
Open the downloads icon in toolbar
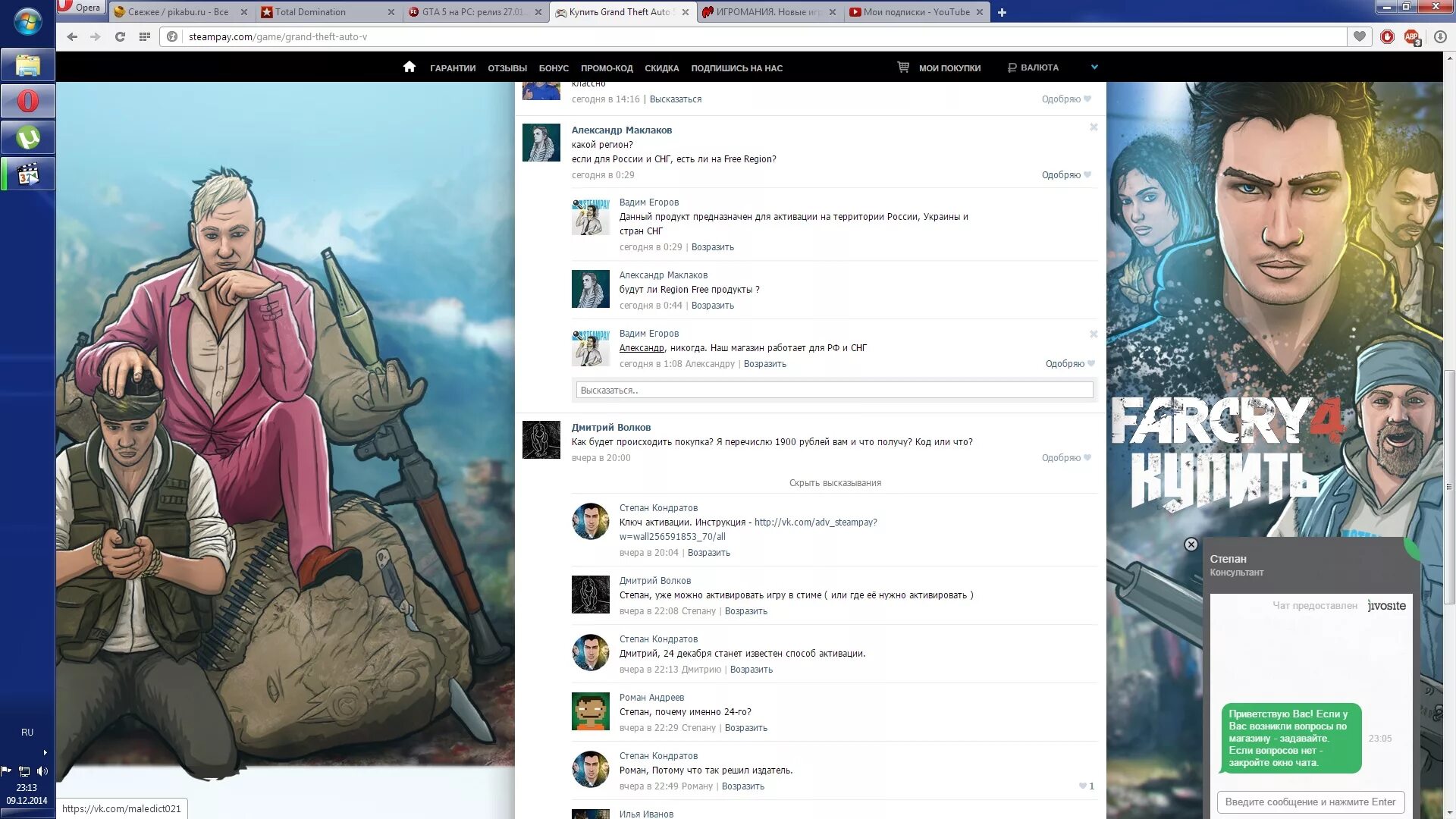1440,36
